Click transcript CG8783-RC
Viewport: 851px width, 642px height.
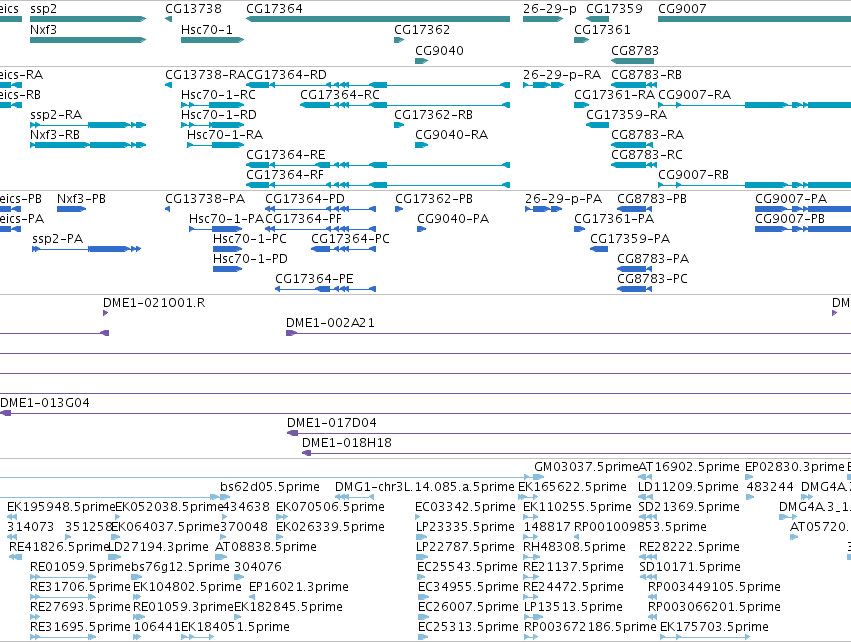click(634, 164)
